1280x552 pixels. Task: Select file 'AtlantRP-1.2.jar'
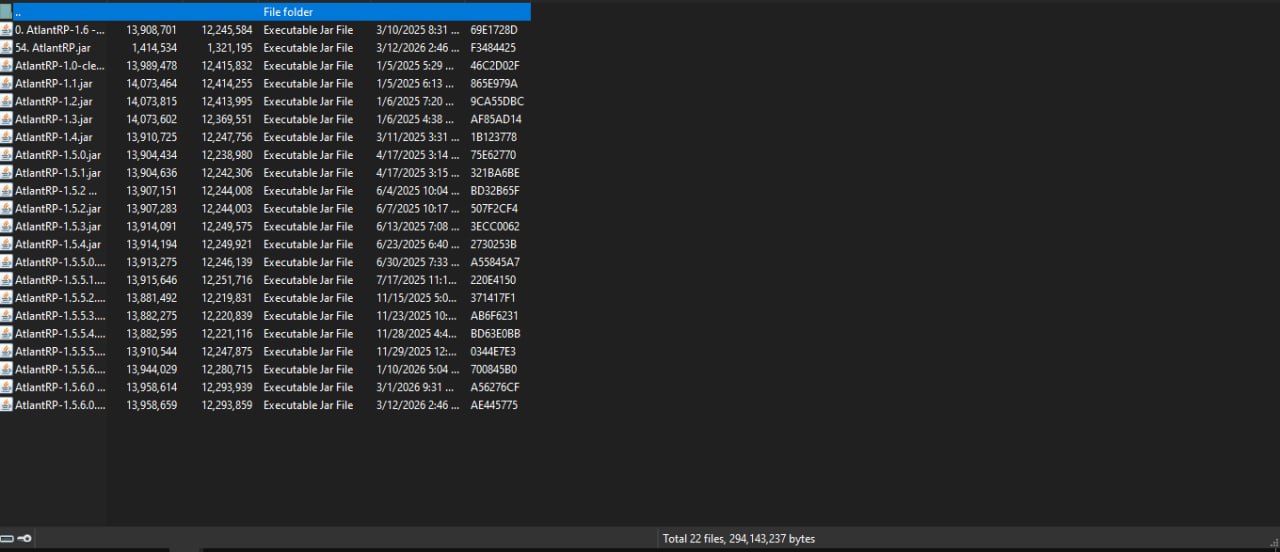(54, 101)
